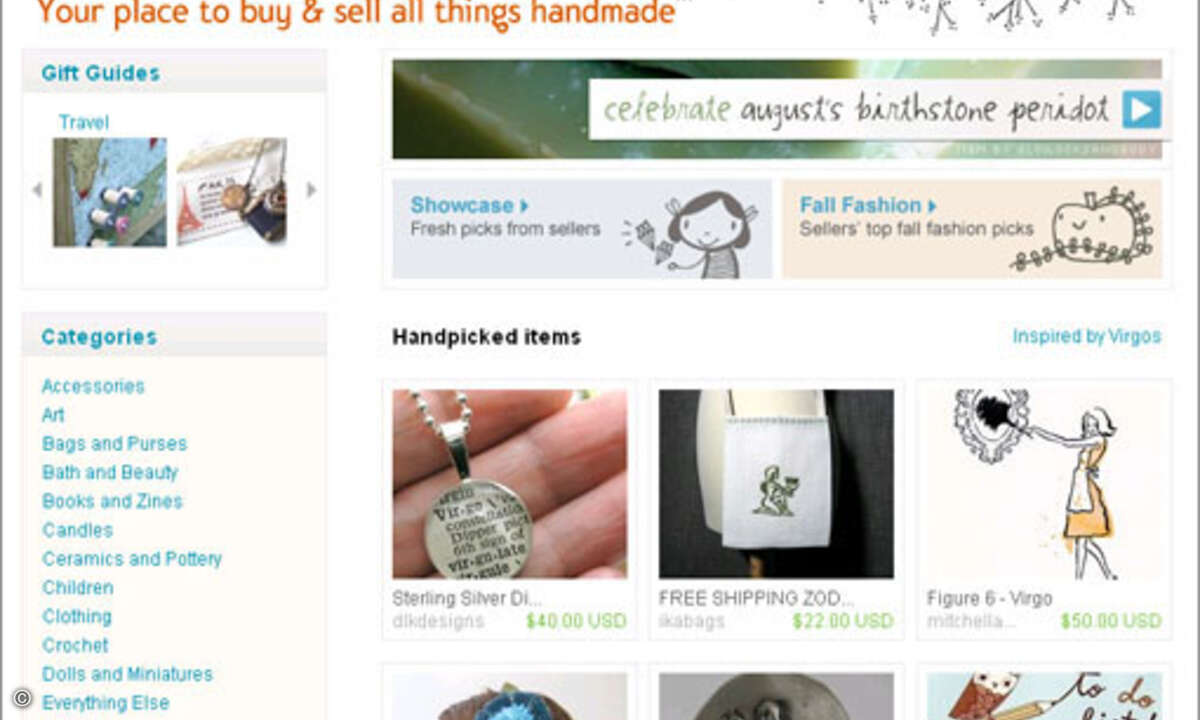Click the right arrow in Gift Guides carousel
1200x720 pixels.
[x=311, y=190]
